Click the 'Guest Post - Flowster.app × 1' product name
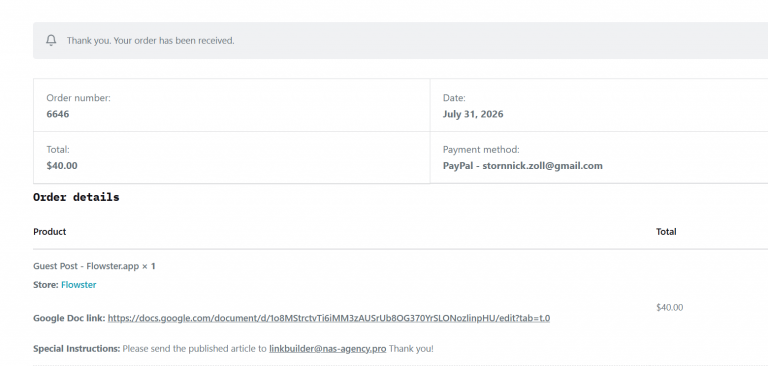This screenshot has height=366, width=768. (94, 266)
